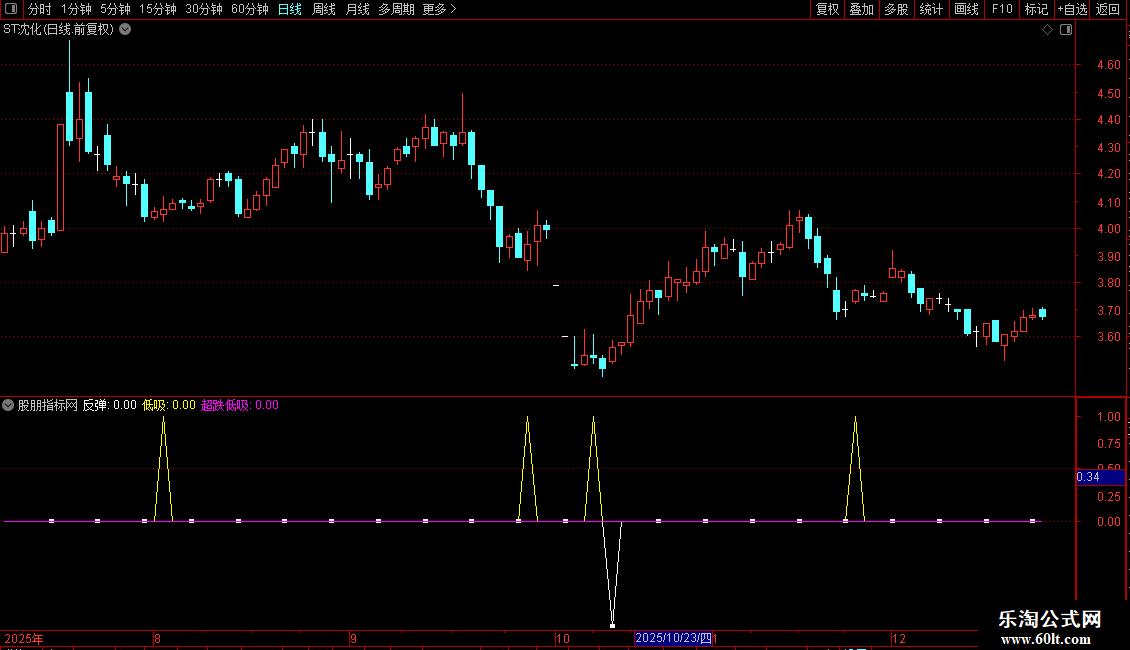This screenshot has width=1130, height=650.
Task: Click the 3.60 price axis label
Action: pyautogui.click(x=1108, y=337)
